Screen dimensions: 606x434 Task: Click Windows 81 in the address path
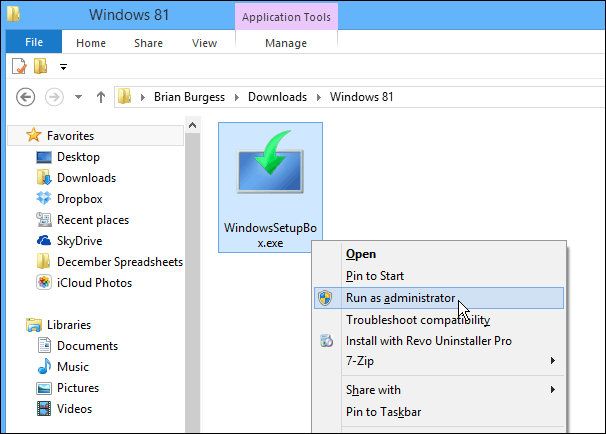click(361, 97)
